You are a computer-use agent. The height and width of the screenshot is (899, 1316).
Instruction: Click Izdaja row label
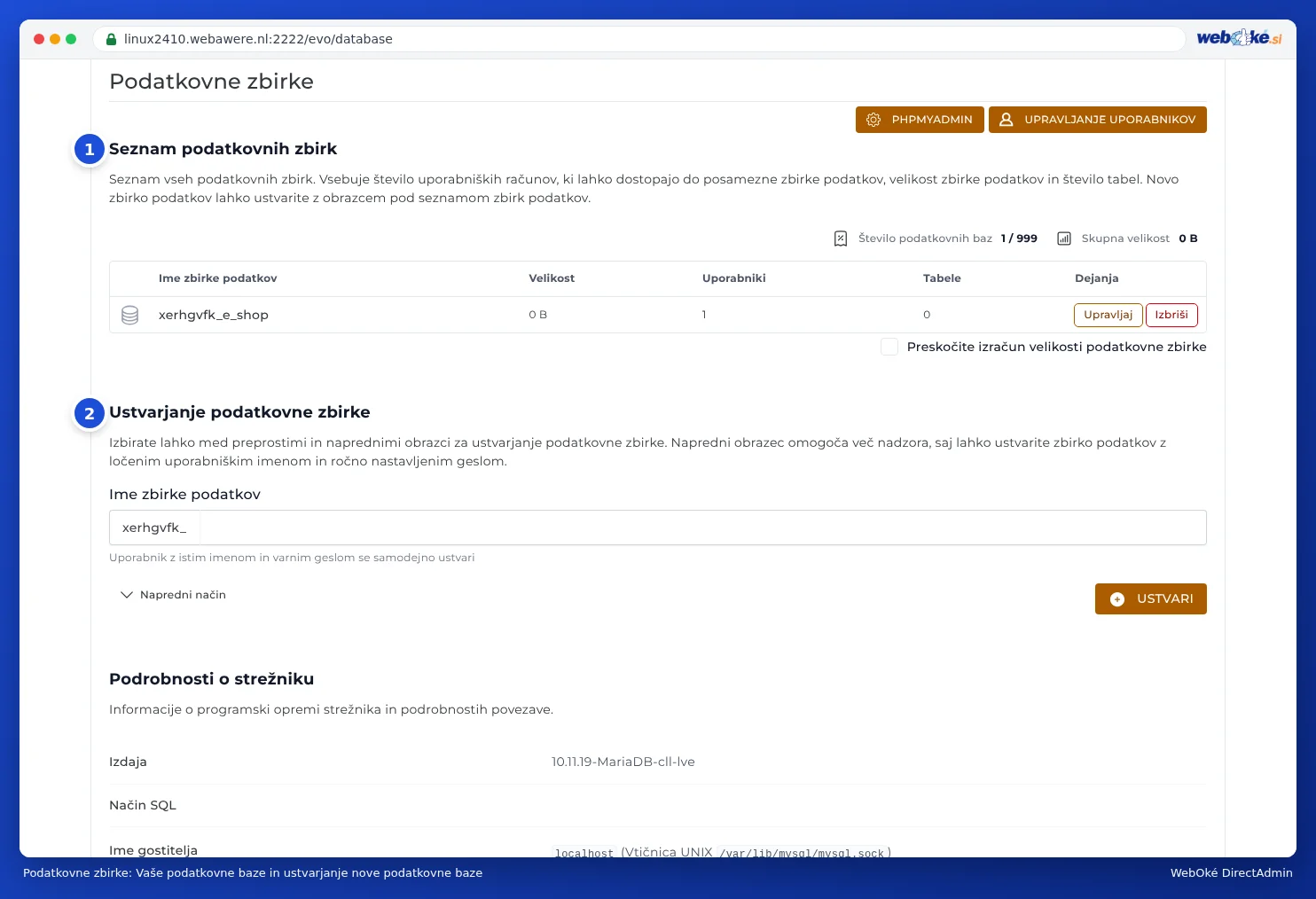tap(128, 762)
